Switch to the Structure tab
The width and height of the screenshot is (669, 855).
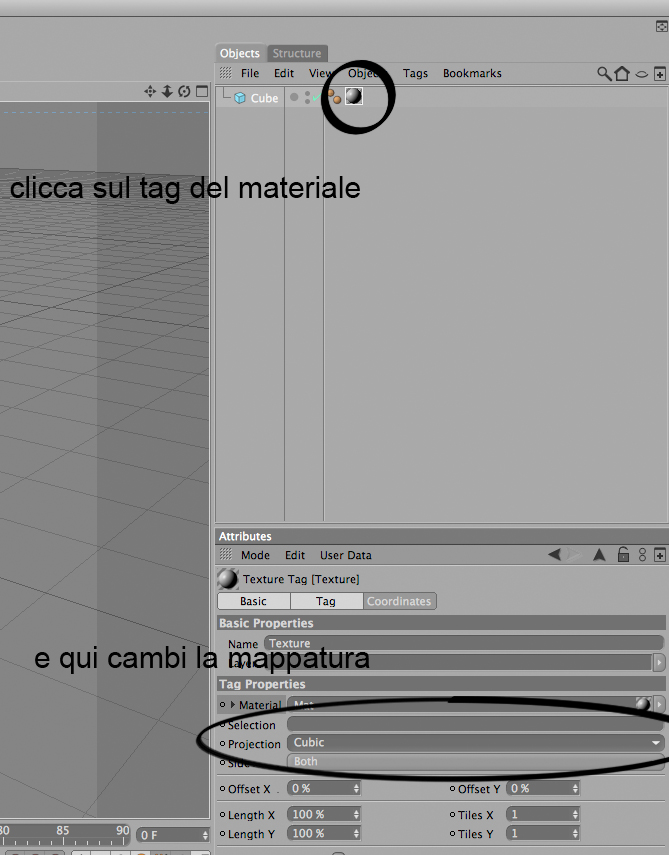(x=297, y=53)
